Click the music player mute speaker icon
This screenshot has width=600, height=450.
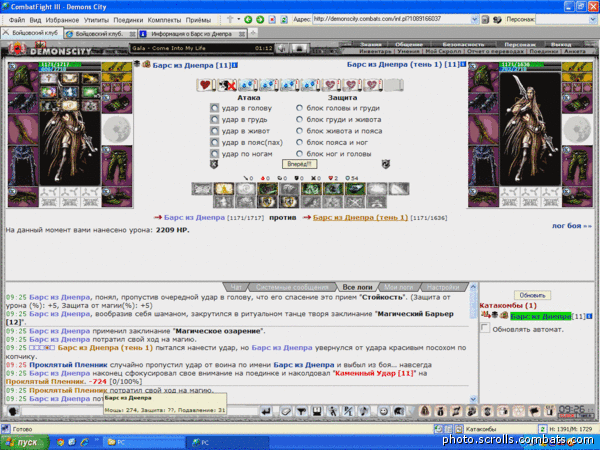(282, 48)
